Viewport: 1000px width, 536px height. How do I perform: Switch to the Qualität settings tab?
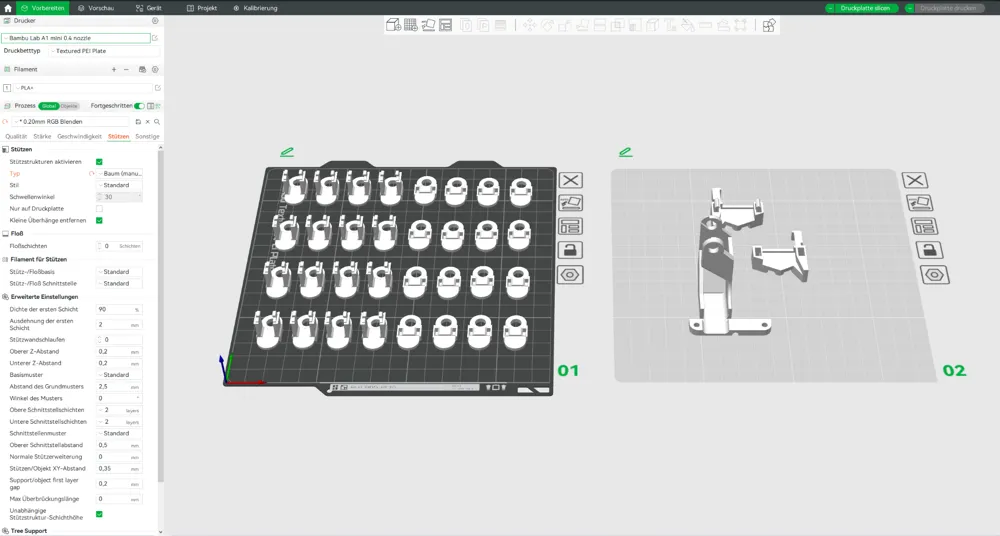16,137
